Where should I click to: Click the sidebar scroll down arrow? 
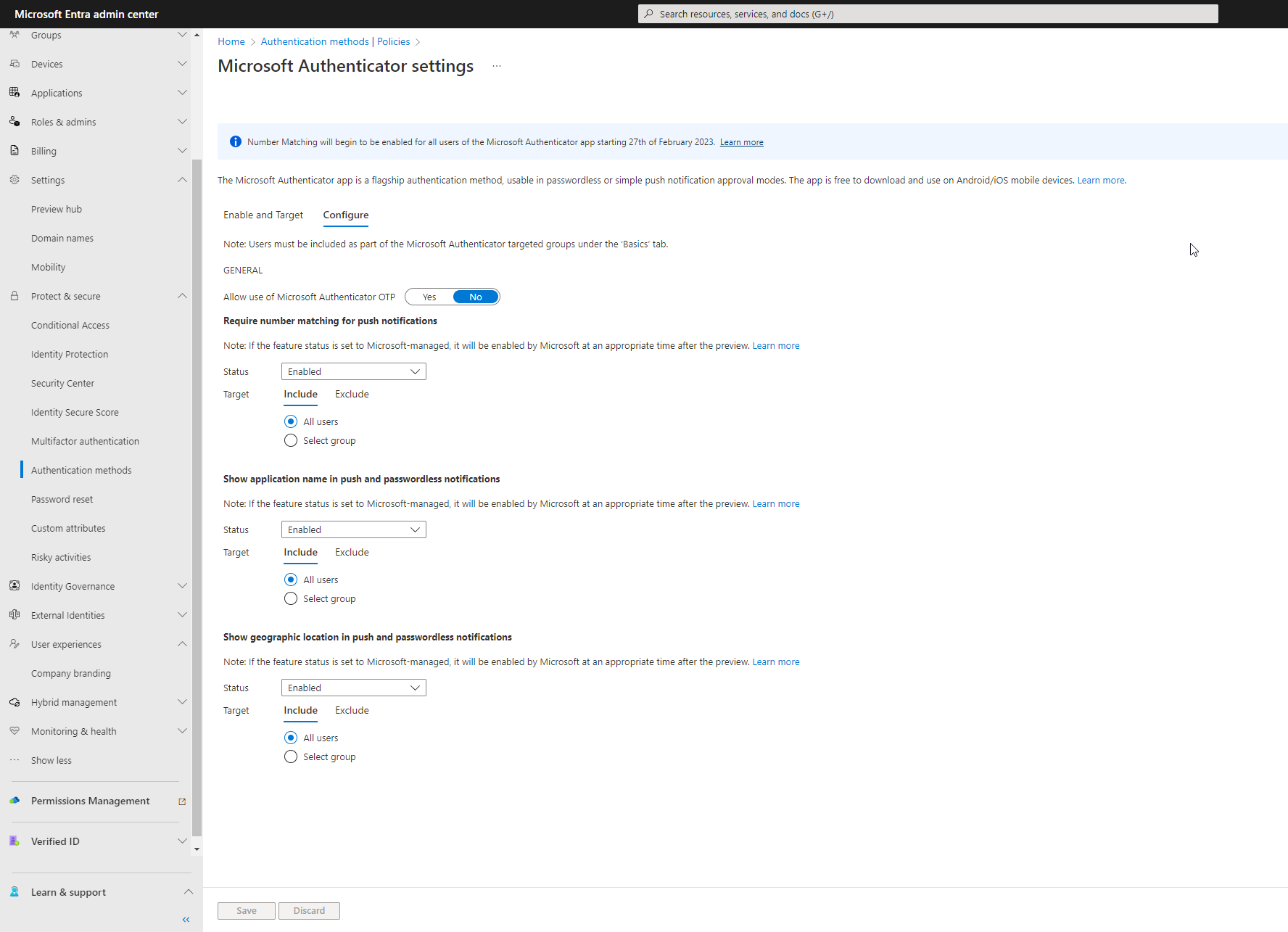tap(197, 849)
